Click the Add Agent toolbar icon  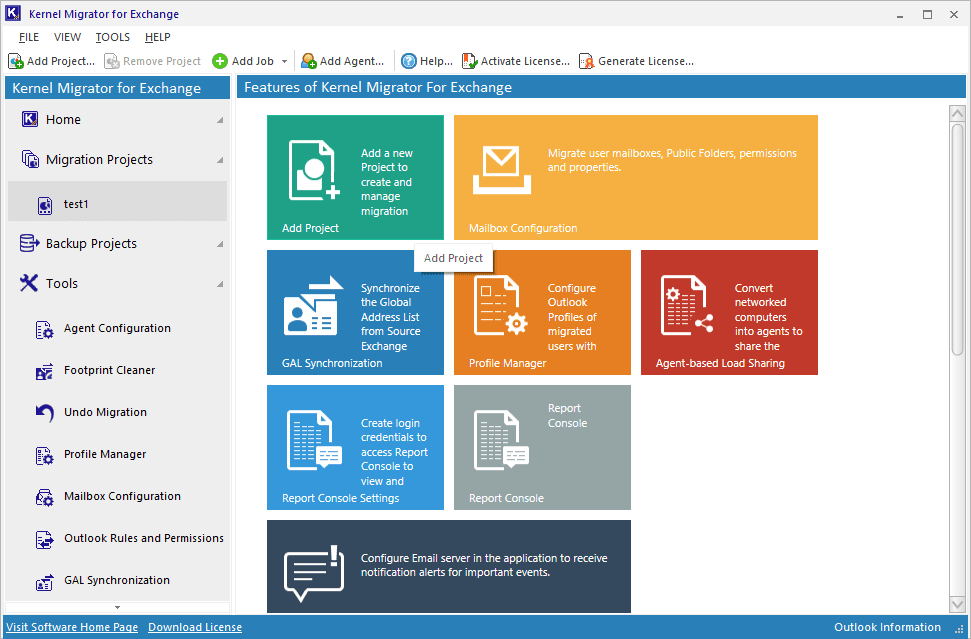pos(308,61)
